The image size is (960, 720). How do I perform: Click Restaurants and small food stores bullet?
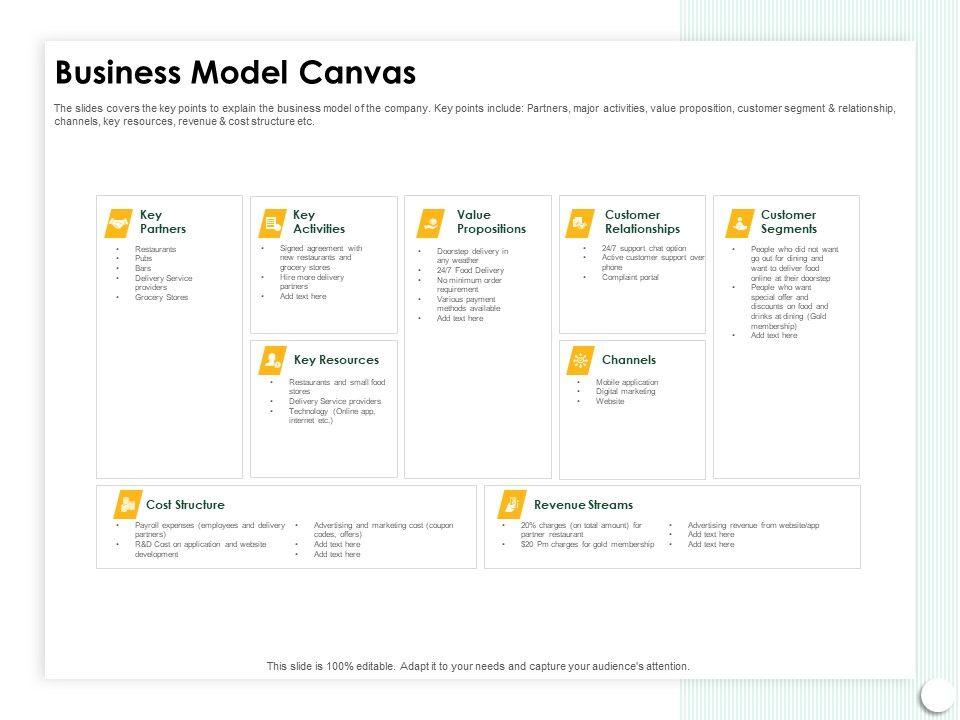coord(337,386)
